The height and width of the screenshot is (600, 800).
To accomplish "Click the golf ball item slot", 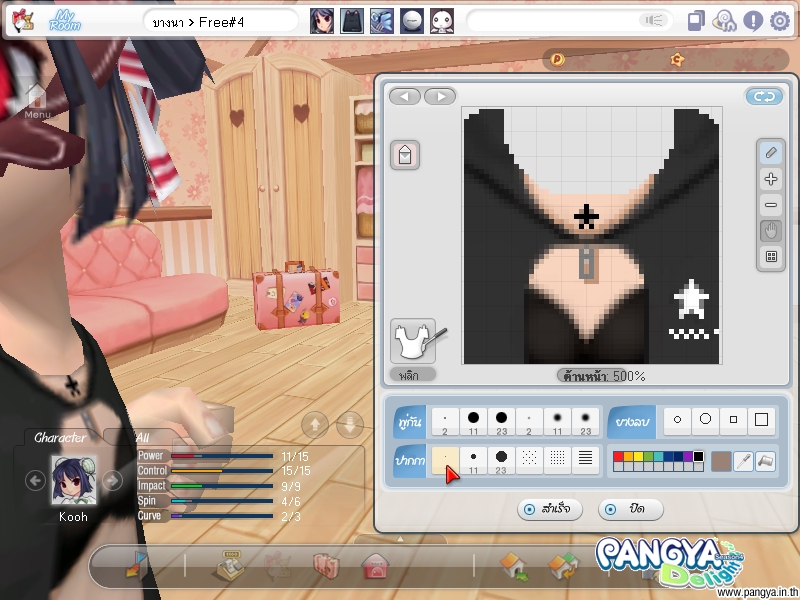I will (x=412, y=21).
